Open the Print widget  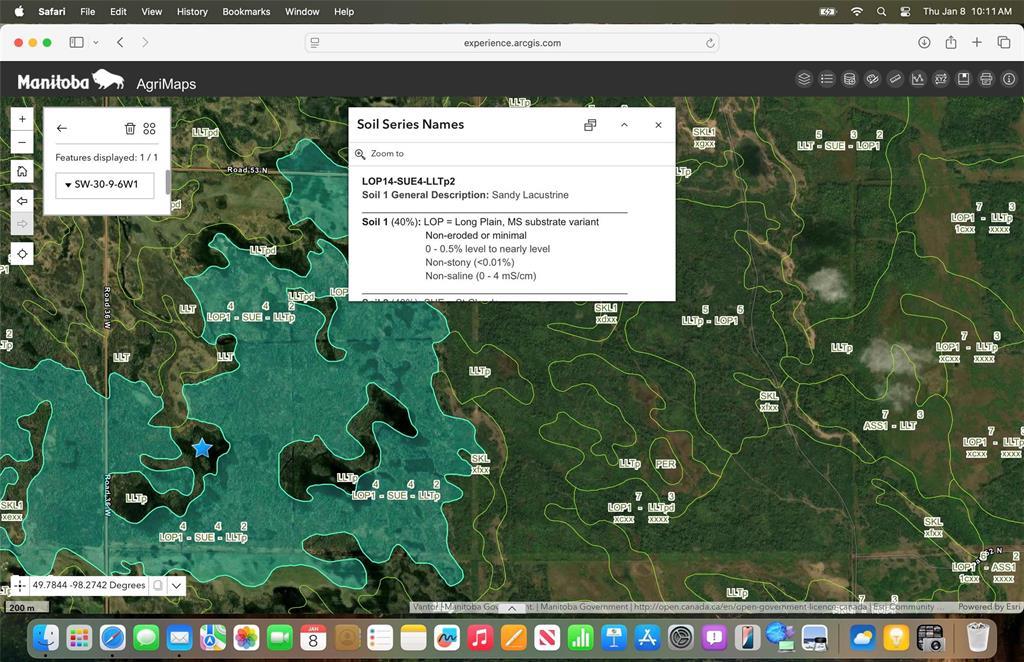tap(986, 79)
